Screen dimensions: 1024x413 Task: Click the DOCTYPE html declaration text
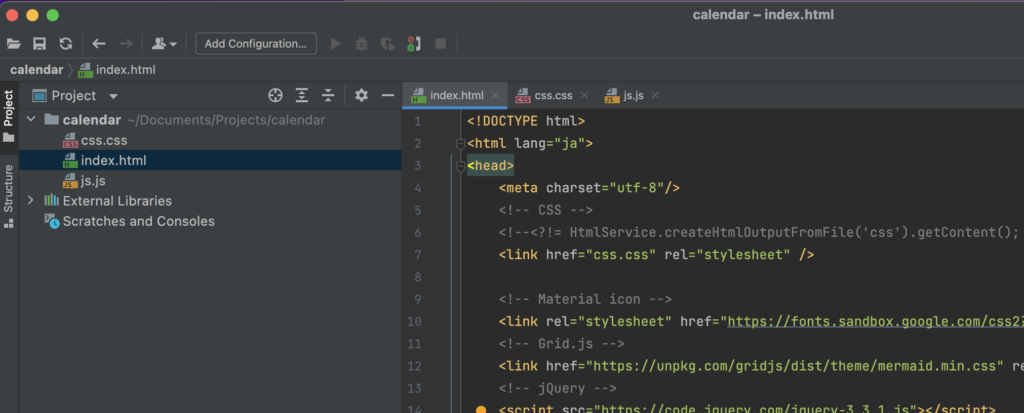tap(526, 121)
